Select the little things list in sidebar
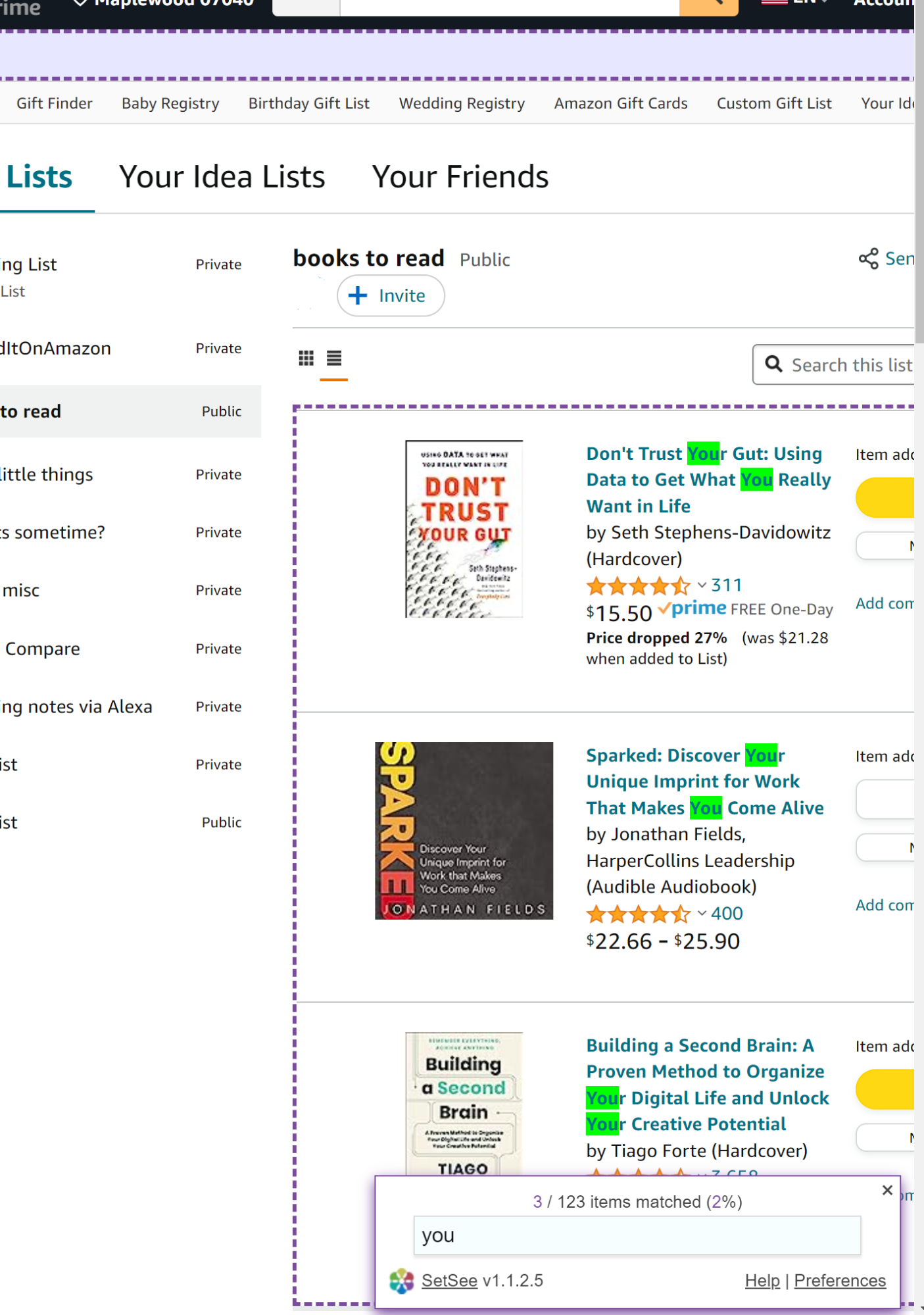This screenshot has height=1315, width=924. (x=47, y=474)
